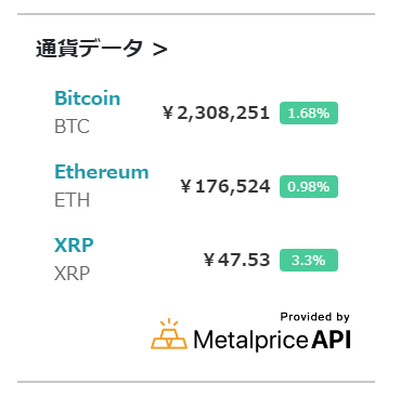Screen dimensions: 400x397
Task: Open the XRP currency name link
Action: tap(74, 245)
